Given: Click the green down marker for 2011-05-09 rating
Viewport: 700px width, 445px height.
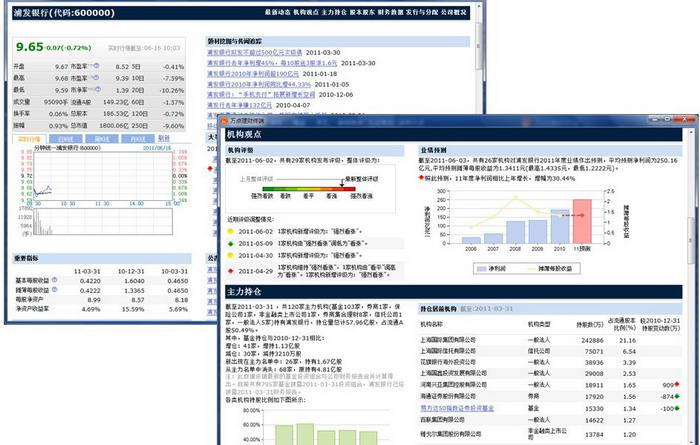Looking at the screenshot, I should 230,244.
